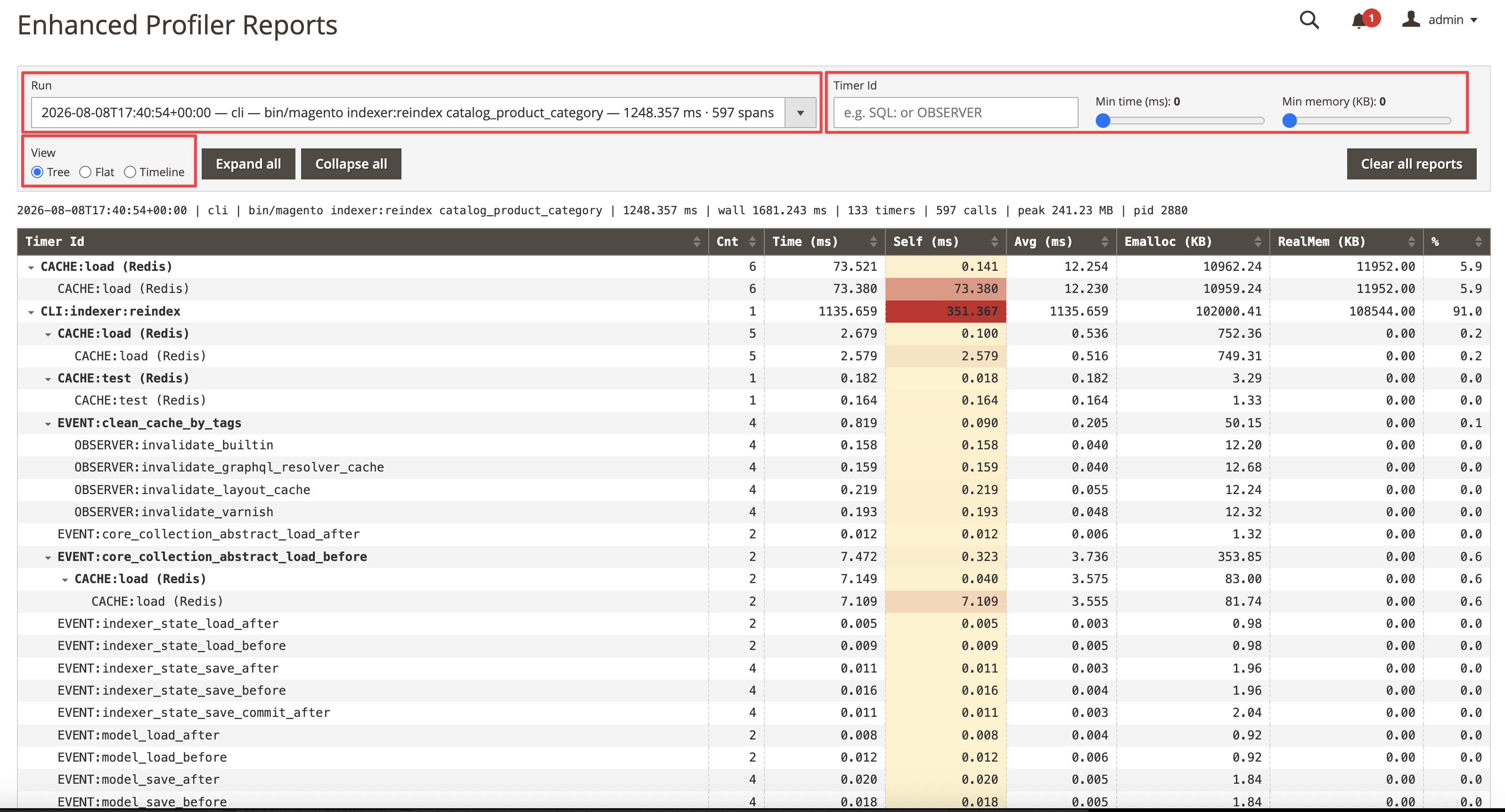This screenshot has width=1505, height=812.
Task: Select the OBSERVER:invalidate_builtin row
Action: pyautogui.click(x=753, y=445)
